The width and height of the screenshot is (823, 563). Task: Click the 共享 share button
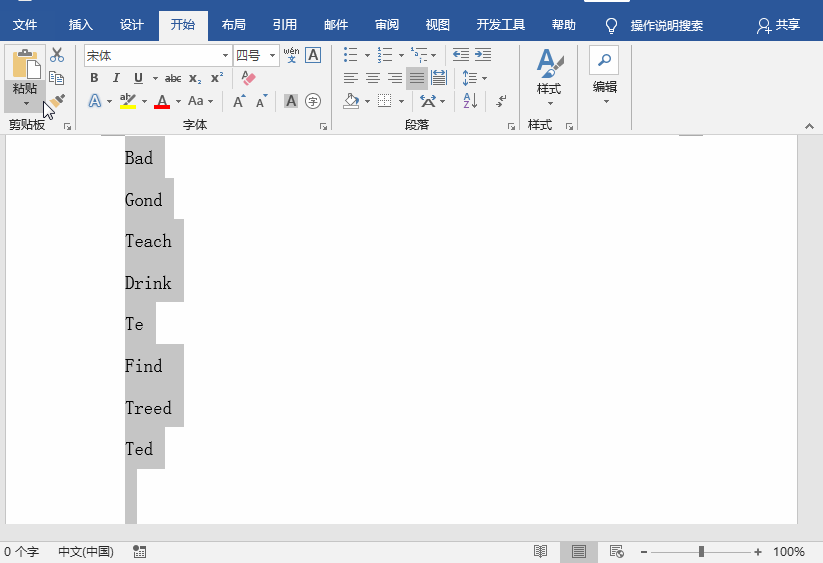click(x=779, y=25)
